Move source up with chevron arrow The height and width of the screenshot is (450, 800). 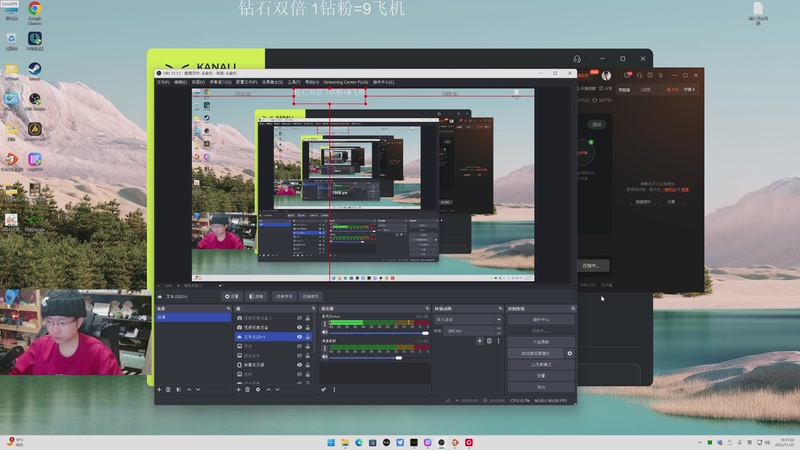coord(268,389)
